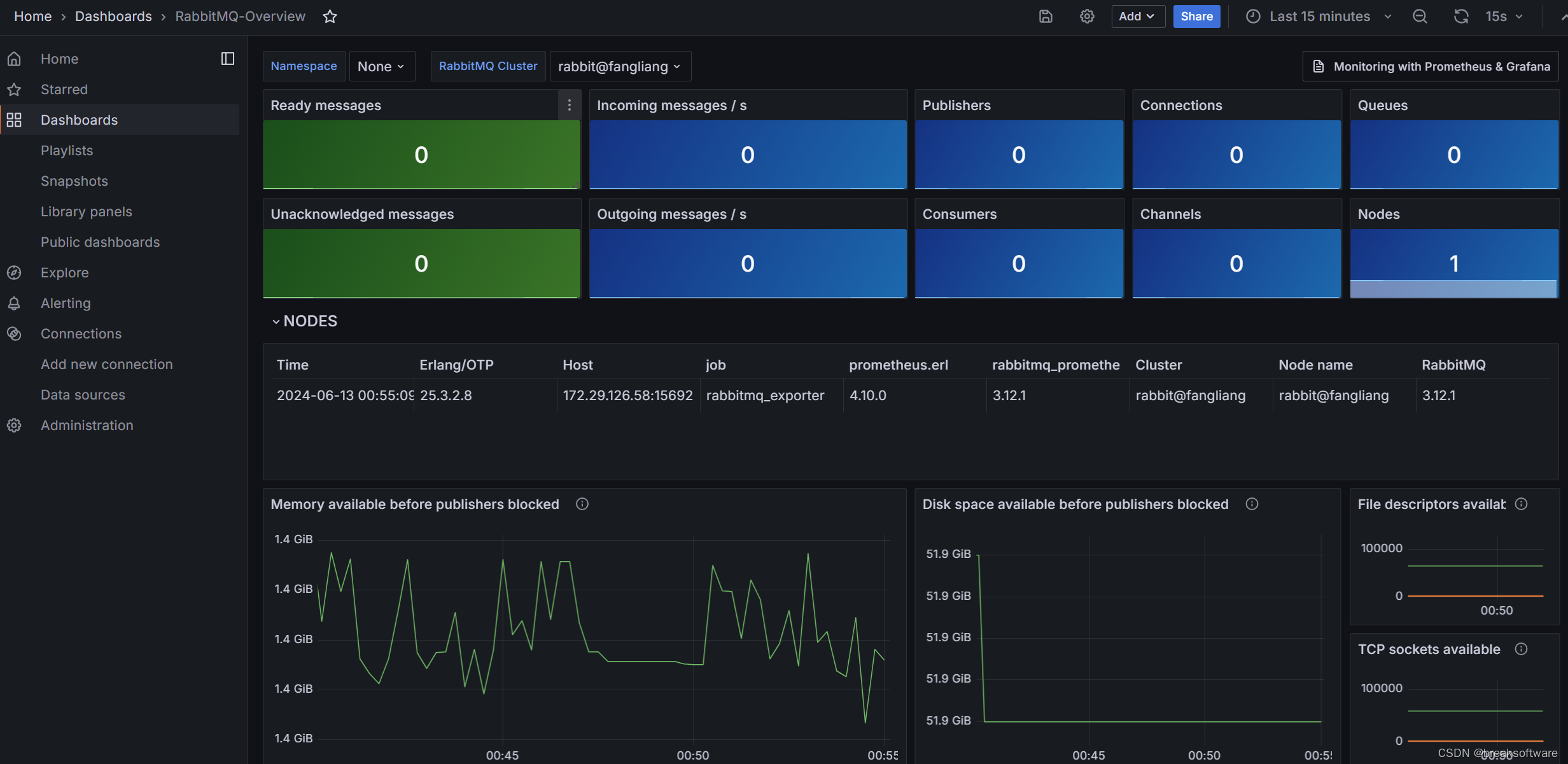The height and width of the screenshot is (764, 1568).
Task: Toggle the sidebar dock panel icon
Action: 228,59
